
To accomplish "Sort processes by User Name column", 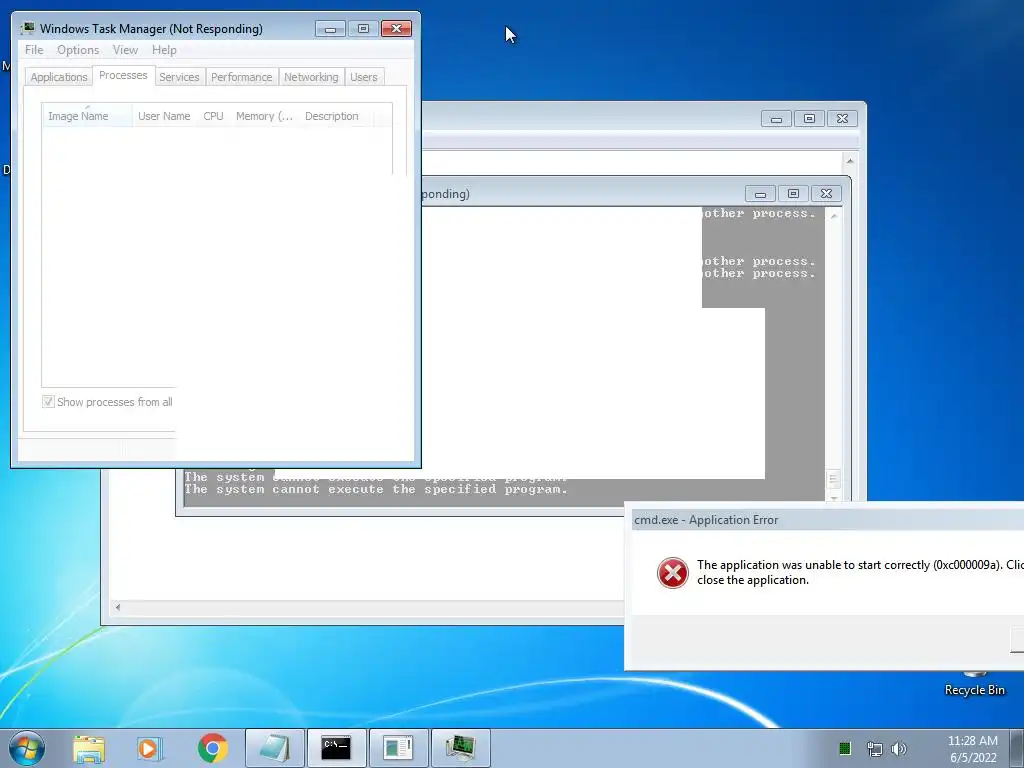I will click(164, 116).
